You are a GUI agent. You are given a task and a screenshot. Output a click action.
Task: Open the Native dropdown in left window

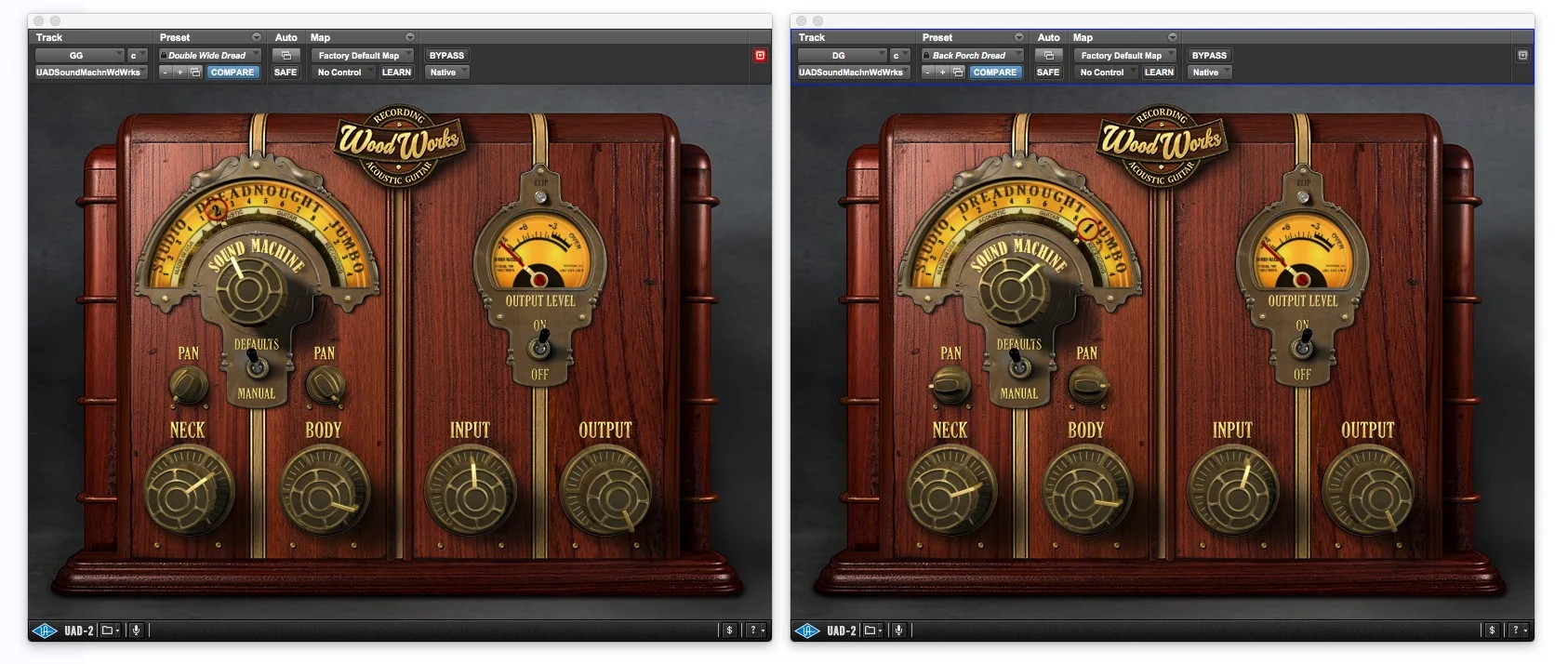446,73
